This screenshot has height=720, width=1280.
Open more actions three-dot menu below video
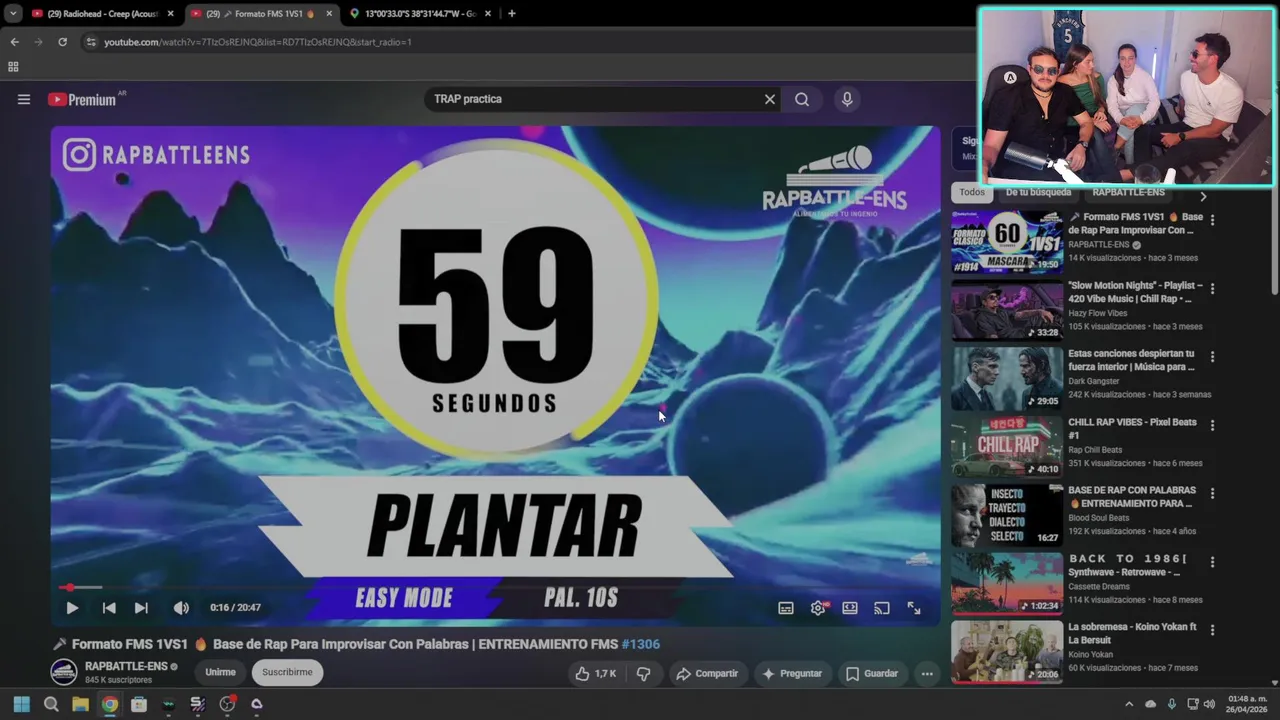pos(927,674)
